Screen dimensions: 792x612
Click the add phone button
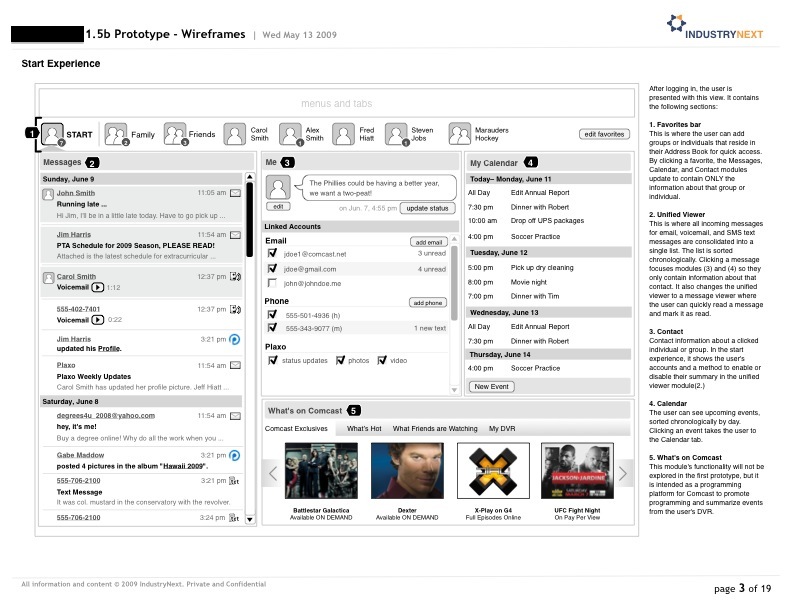click(x=428, y=302)
